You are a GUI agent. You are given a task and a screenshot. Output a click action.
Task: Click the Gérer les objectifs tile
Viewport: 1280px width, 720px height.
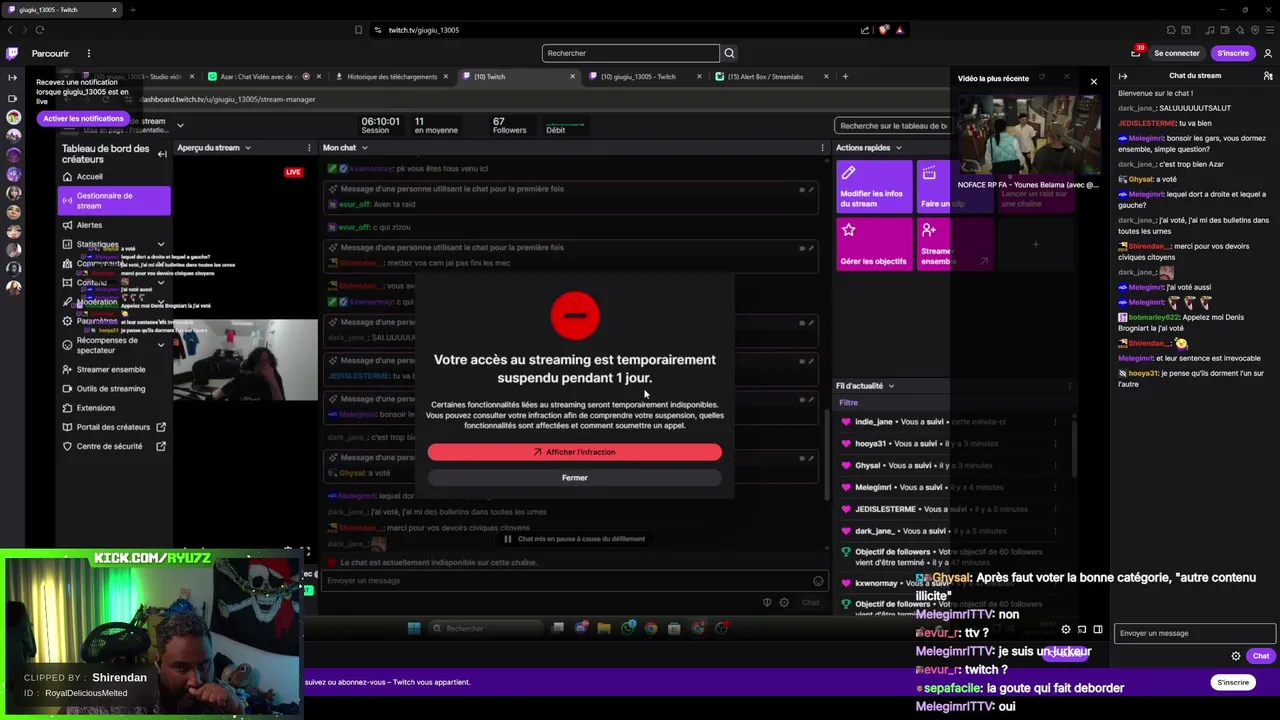pos(874,244)
